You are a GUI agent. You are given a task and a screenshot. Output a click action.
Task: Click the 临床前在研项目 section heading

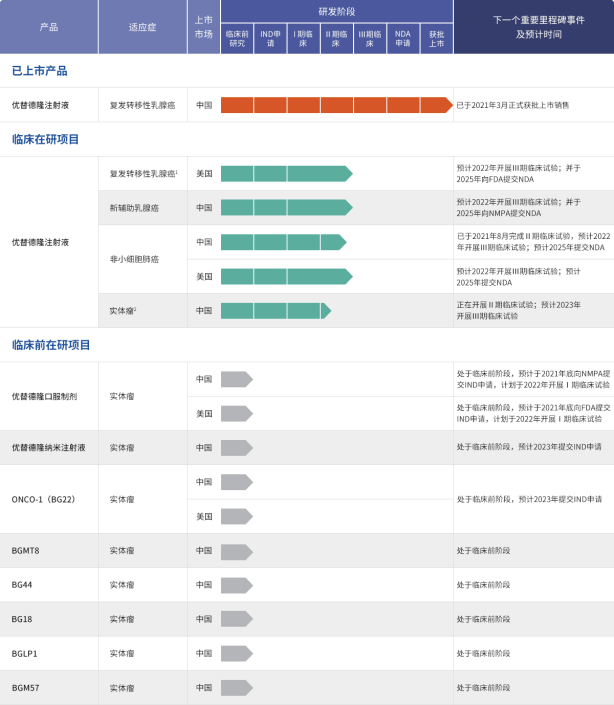51,345
